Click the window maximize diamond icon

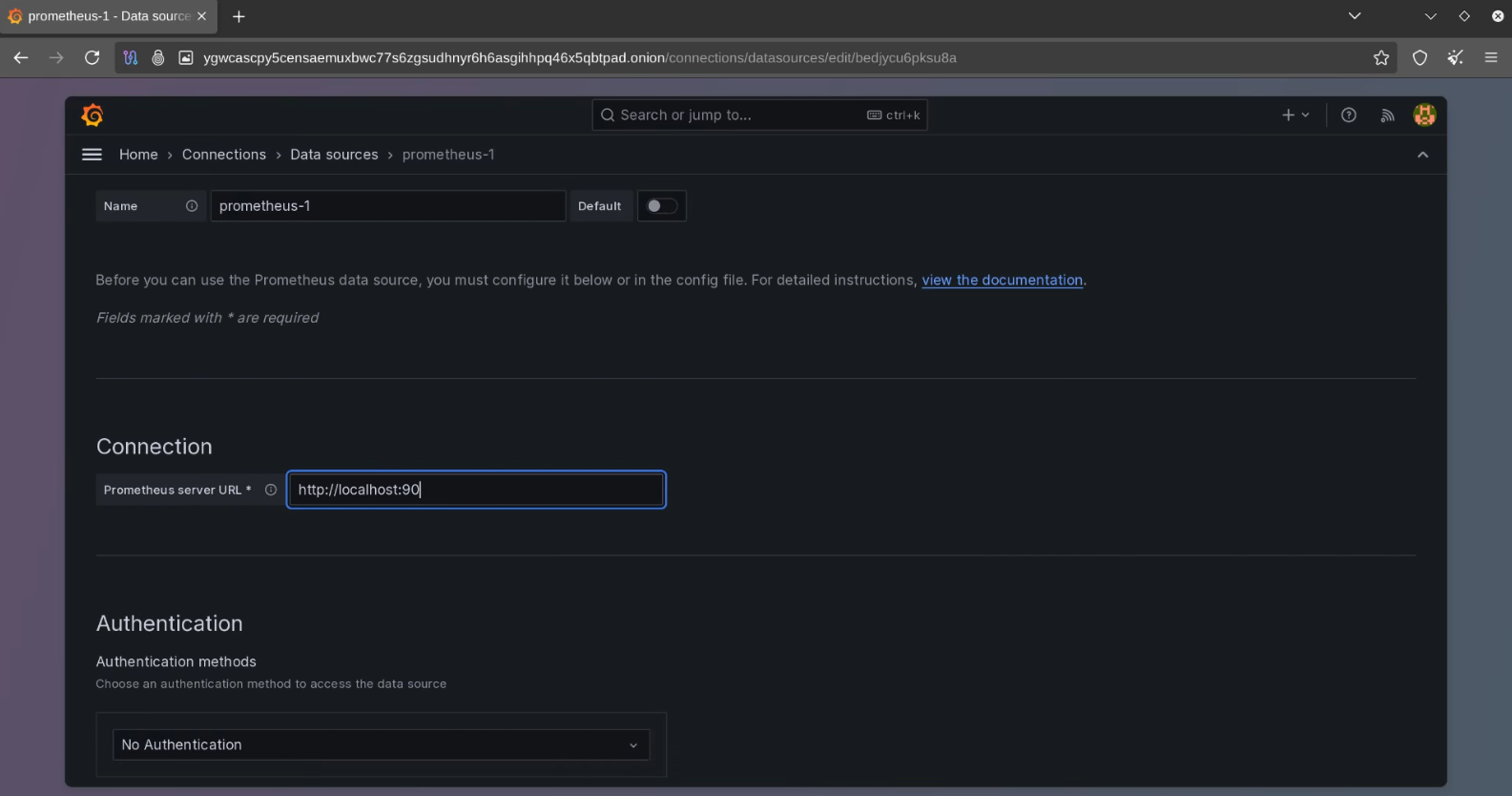coord(1464,16)
